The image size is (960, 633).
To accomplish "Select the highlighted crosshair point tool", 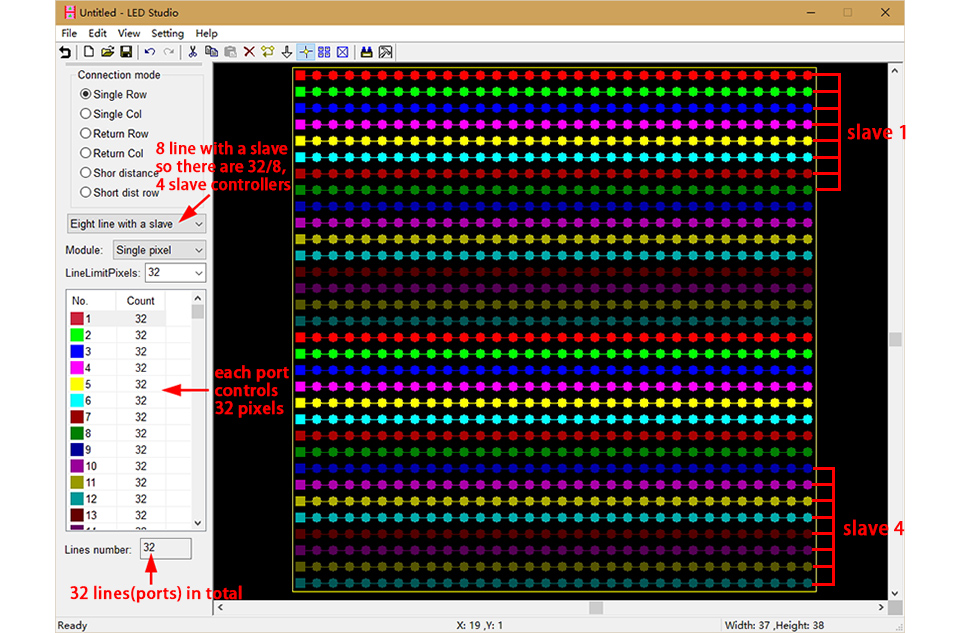I will click(x=306, y=52).
